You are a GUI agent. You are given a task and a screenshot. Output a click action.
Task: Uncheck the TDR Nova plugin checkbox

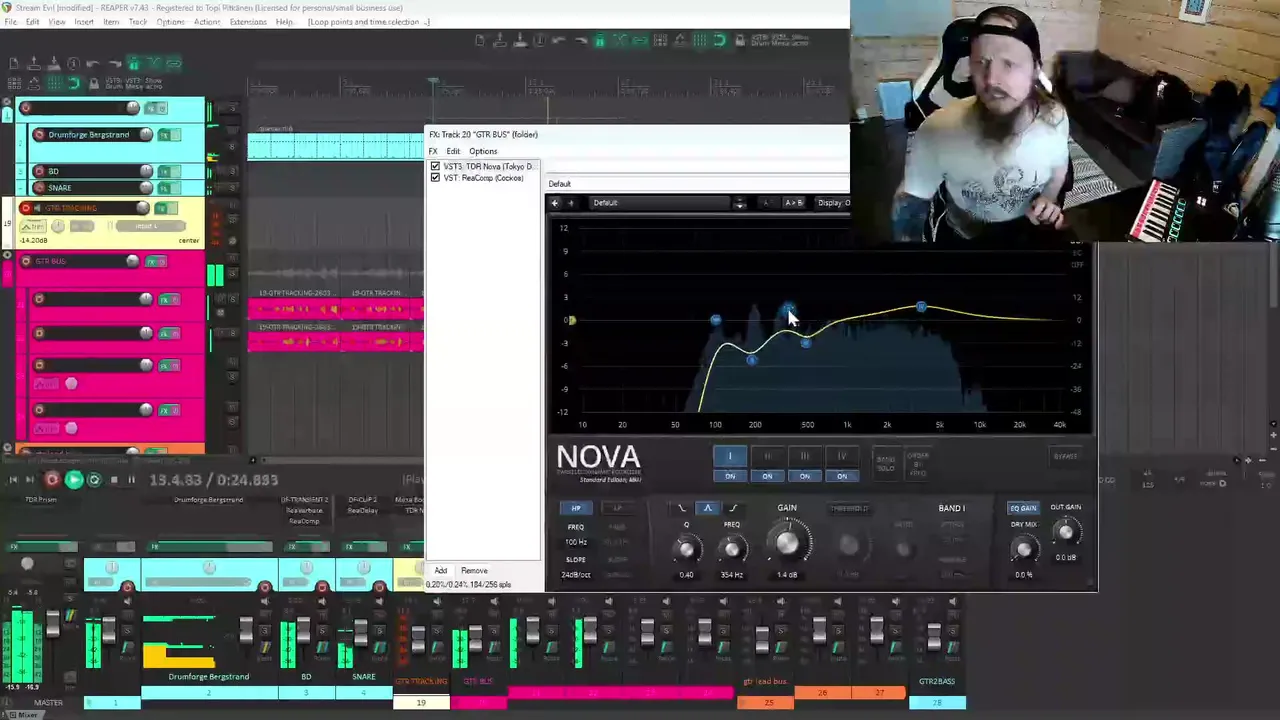pos(435,166)
